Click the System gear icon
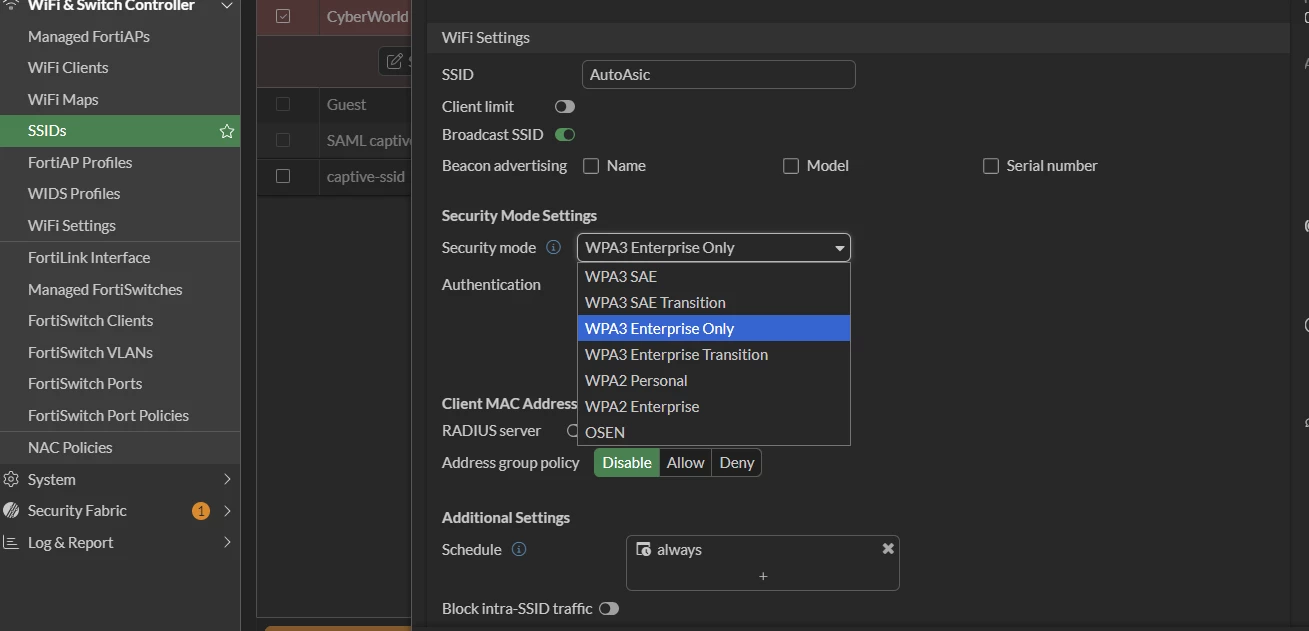This screenshot has height=631, width=1309. click(12, 479)
